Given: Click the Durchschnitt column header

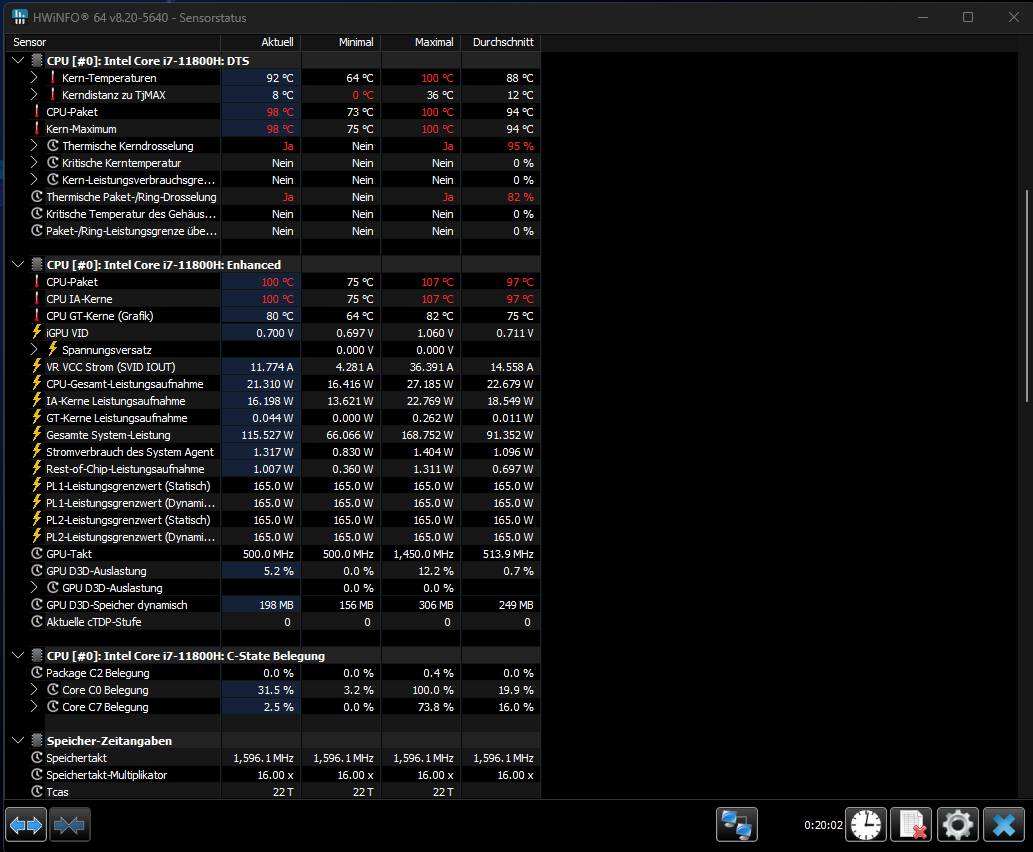Looking at the screenshot, I should [501, 42].
